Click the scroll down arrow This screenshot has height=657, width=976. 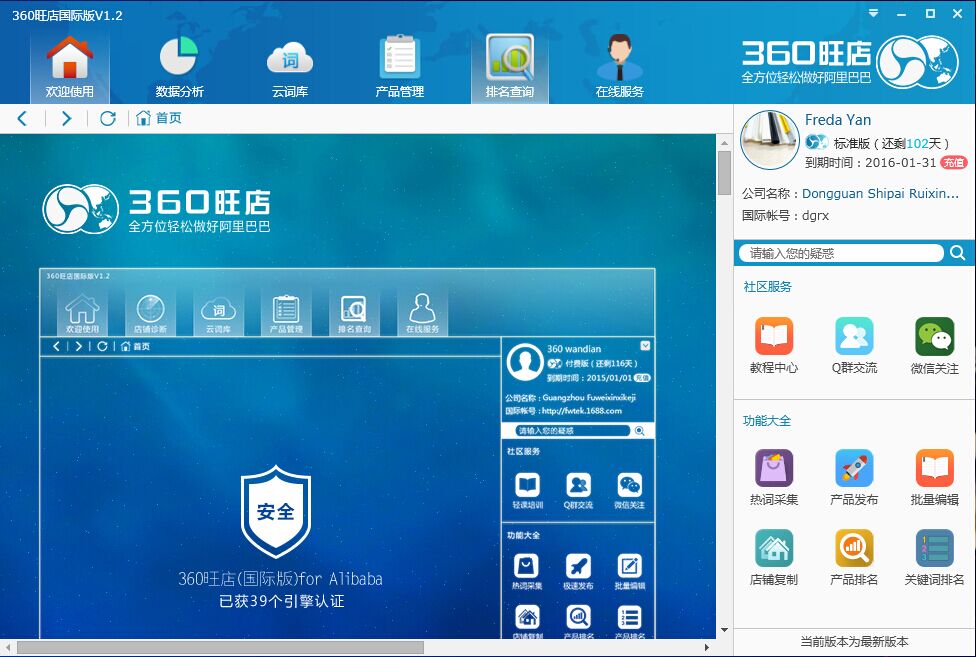click(x=724, y=630)
